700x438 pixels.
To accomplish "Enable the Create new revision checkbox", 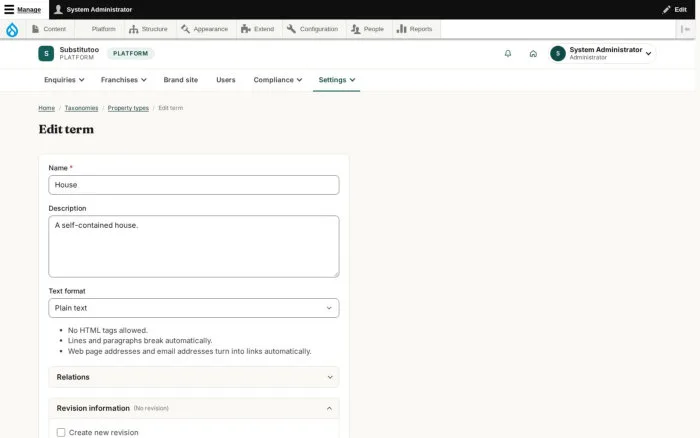I will [61, 432].
